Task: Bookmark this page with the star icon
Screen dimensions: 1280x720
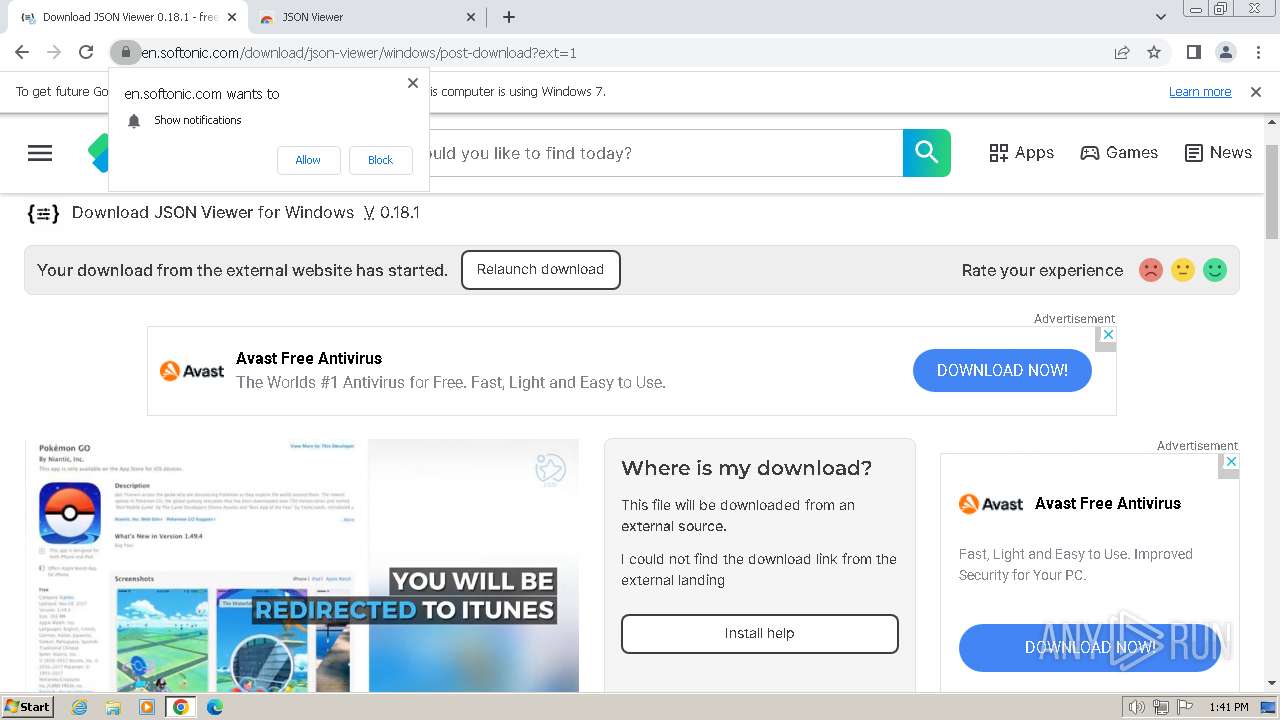Action: (x=1154, y=52)
